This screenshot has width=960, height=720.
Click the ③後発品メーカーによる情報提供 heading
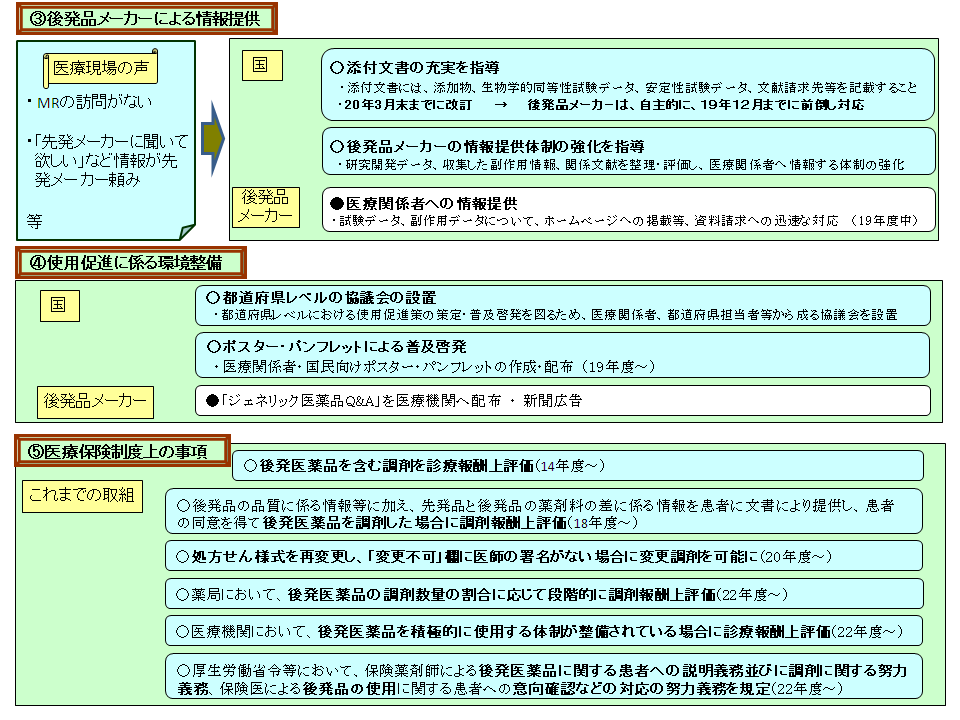pyautogui.click(x=147, y=17)
